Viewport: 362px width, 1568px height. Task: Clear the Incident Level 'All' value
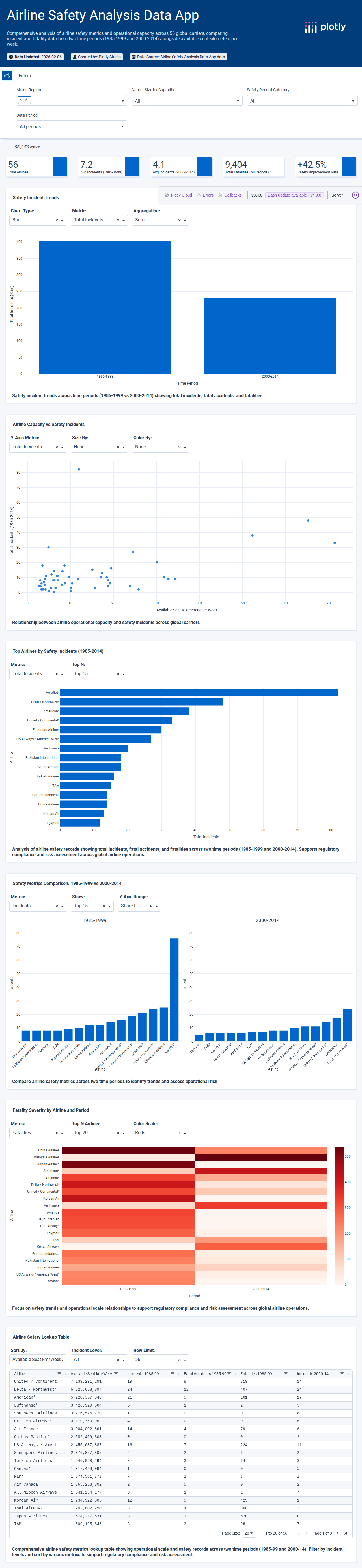click(x=118, y=1360)
